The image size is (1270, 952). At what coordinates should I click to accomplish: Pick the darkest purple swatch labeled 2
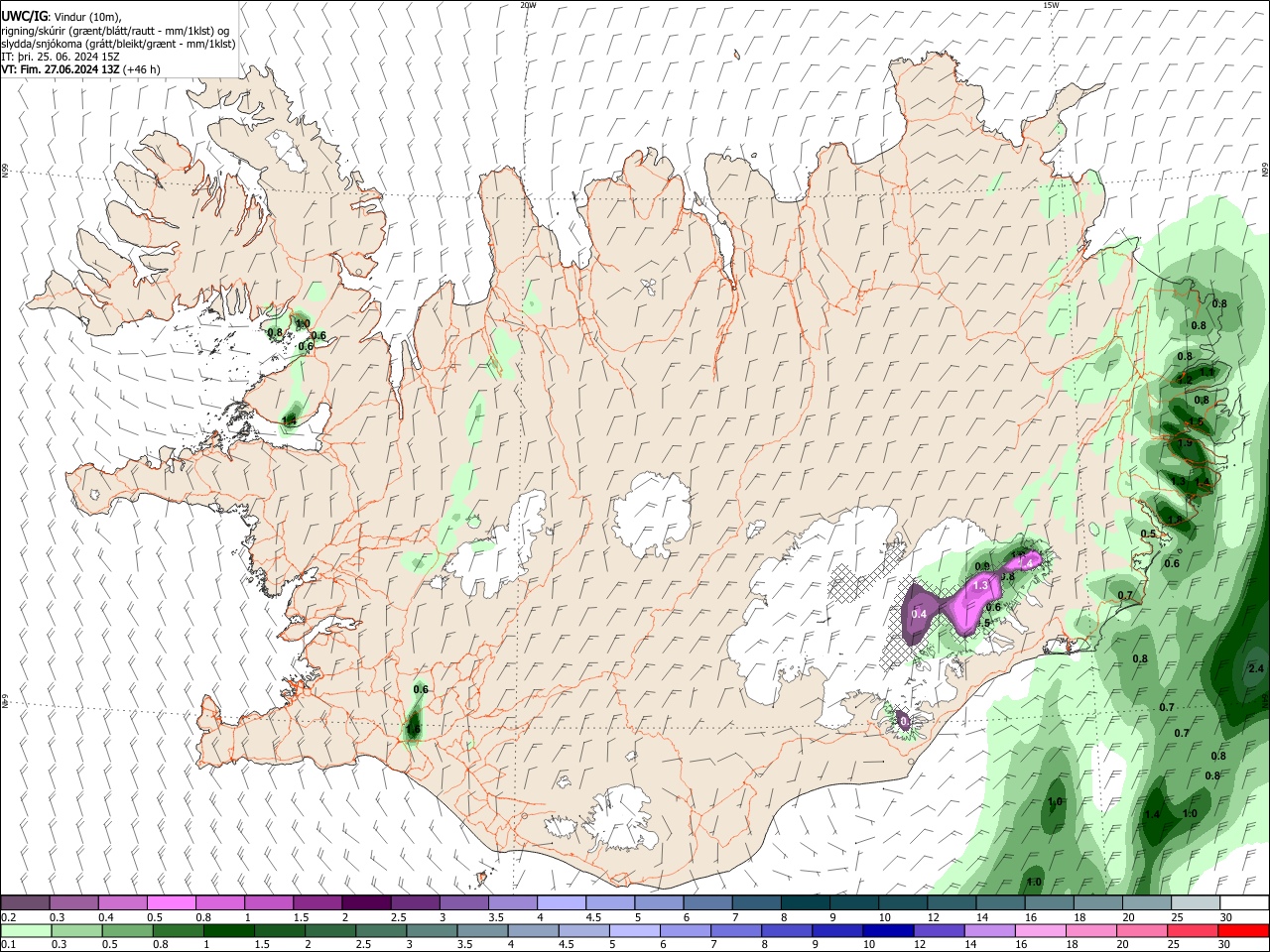click(365, 902)
